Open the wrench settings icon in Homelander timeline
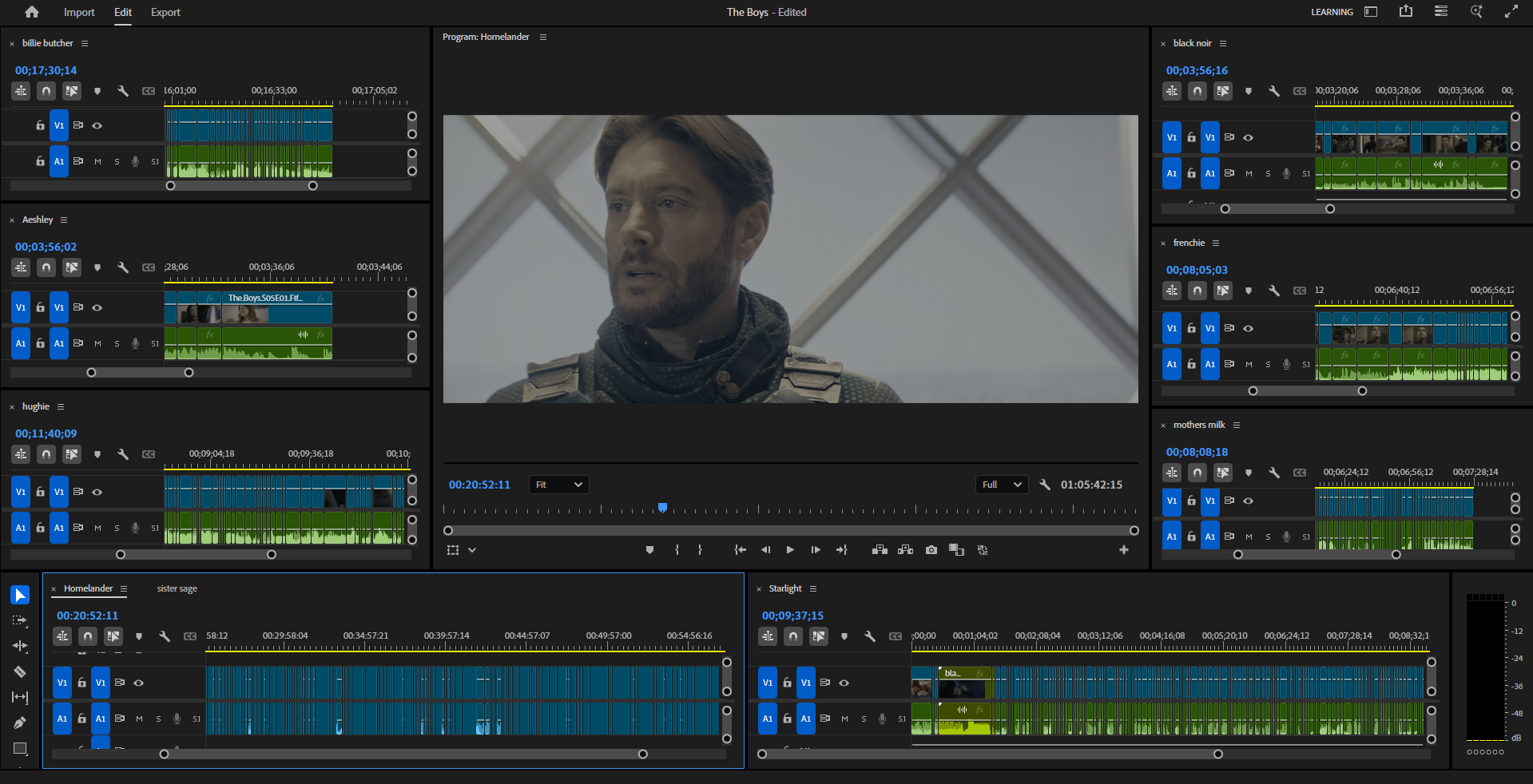The image size is (1533, 784). [165, 636]
